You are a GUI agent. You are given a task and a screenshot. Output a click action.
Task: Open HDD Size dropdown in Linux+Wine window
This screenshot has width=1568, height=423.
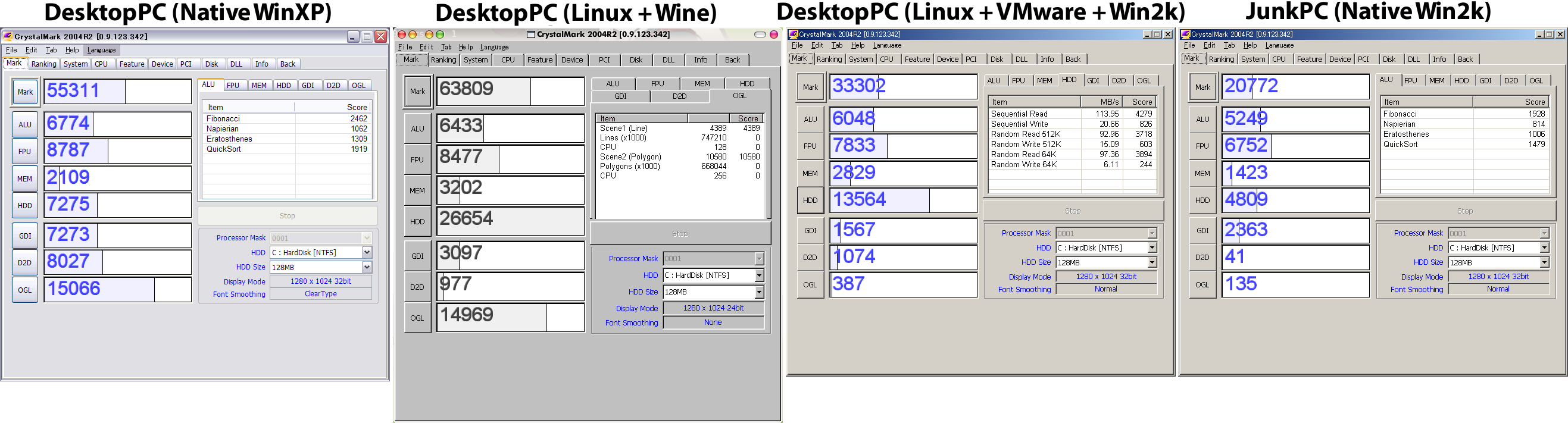click(x=759, y=292)
